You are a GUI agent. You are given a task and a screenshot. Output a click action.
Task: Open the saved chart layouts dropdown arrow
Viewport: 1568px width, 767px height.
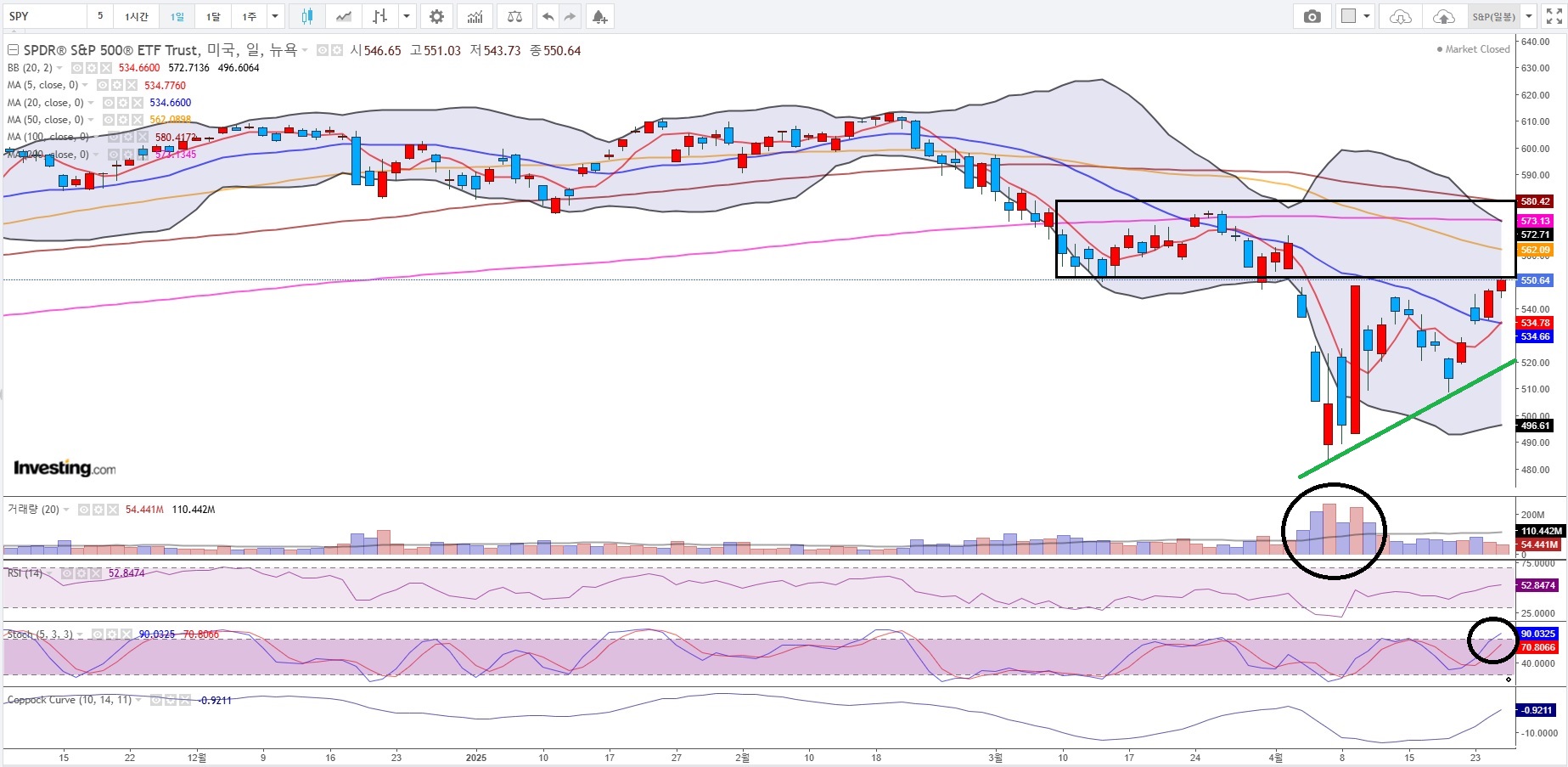[1529, 16]
